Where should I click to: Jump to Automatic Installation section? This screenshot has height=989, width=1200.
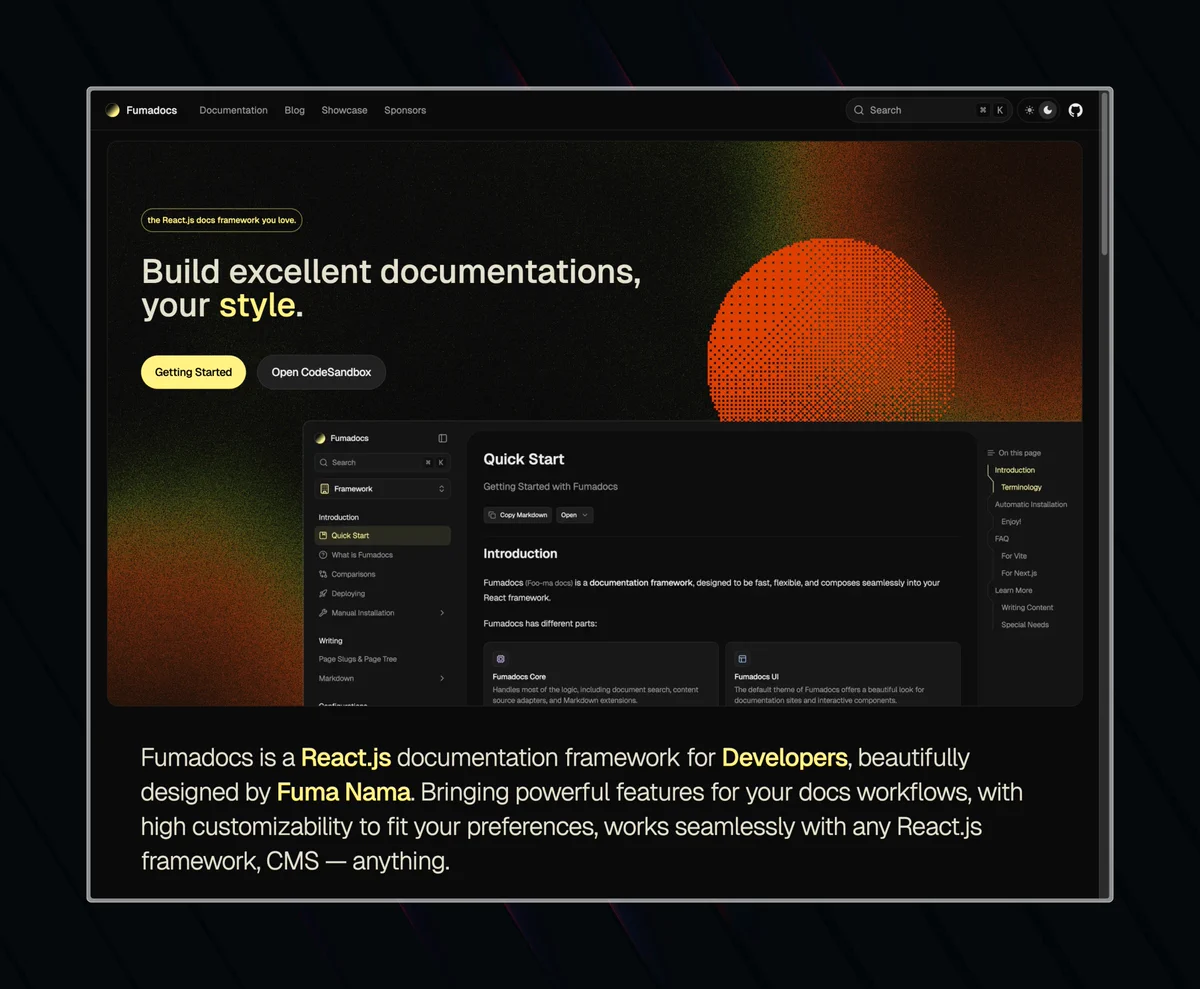point(1031,504)
